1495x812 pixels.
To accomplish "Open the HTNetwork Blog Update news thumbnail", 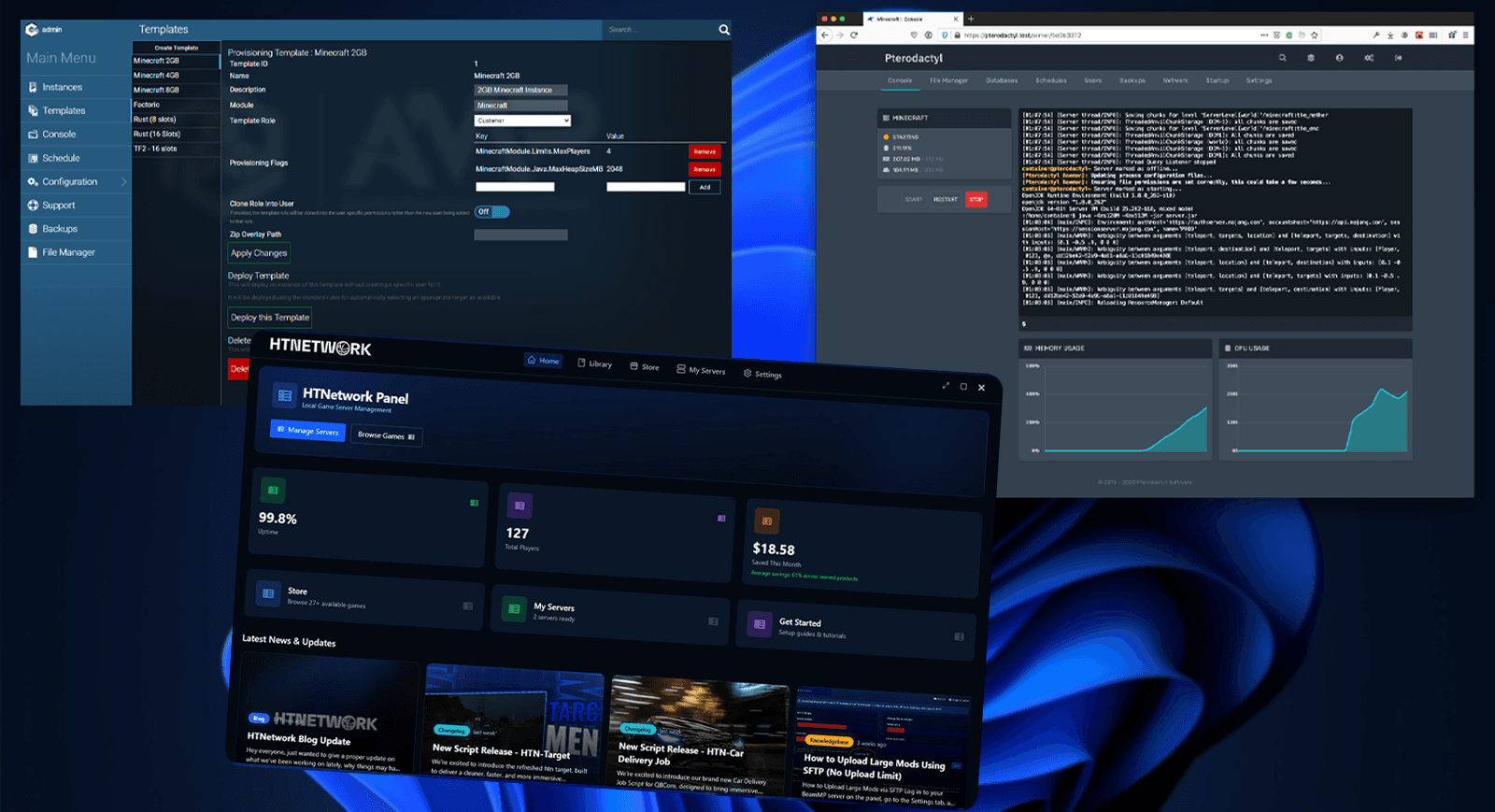I will point(325,715).
